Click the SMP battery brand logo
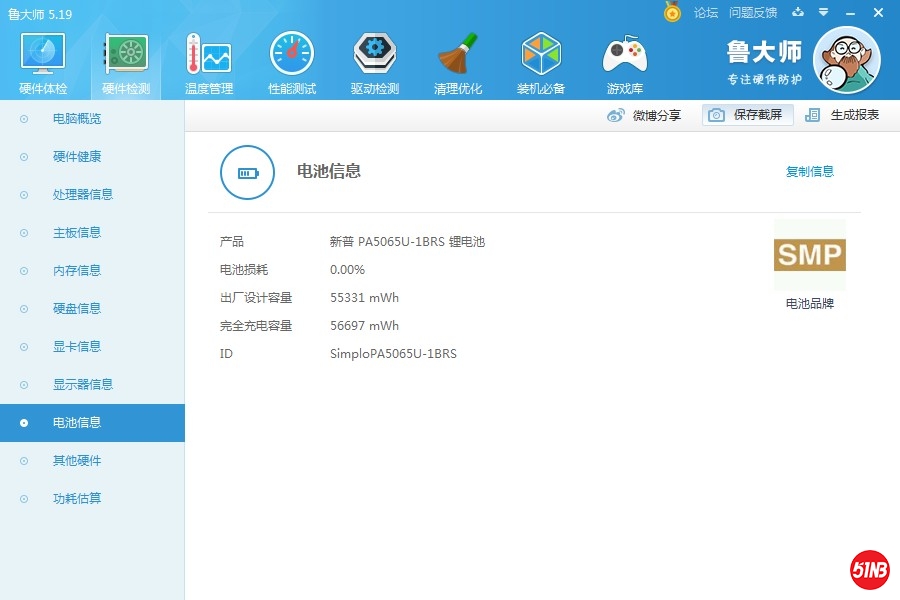The height and width of the screenshot is (600, 900). point(810,255)
